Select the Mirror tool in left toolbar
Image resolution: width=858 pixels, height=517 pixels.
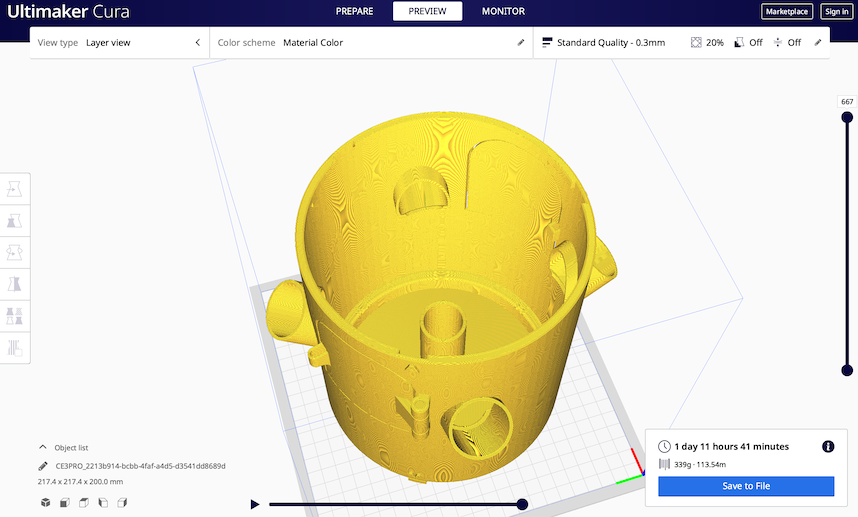point(14,284)
